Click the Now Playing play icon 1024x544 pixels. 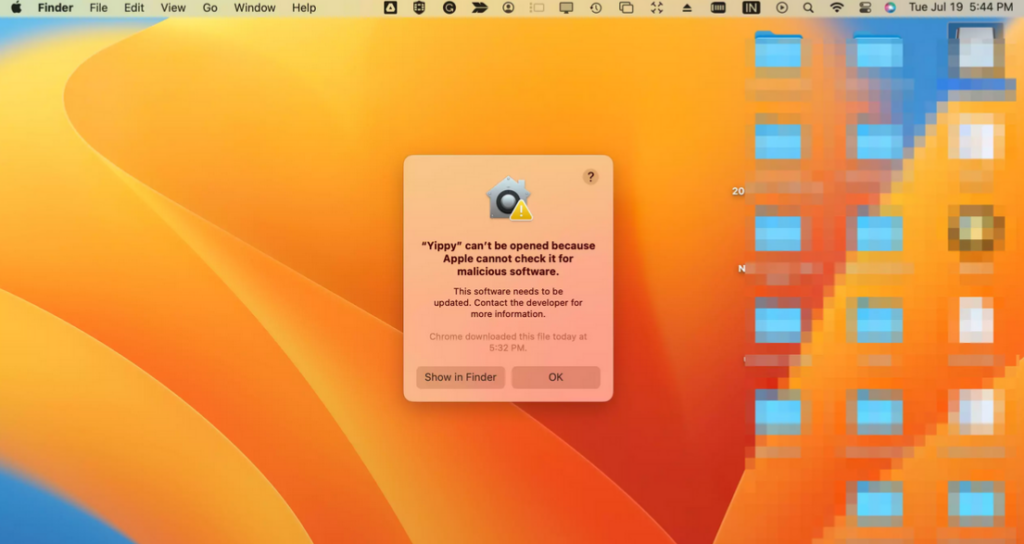782,8
